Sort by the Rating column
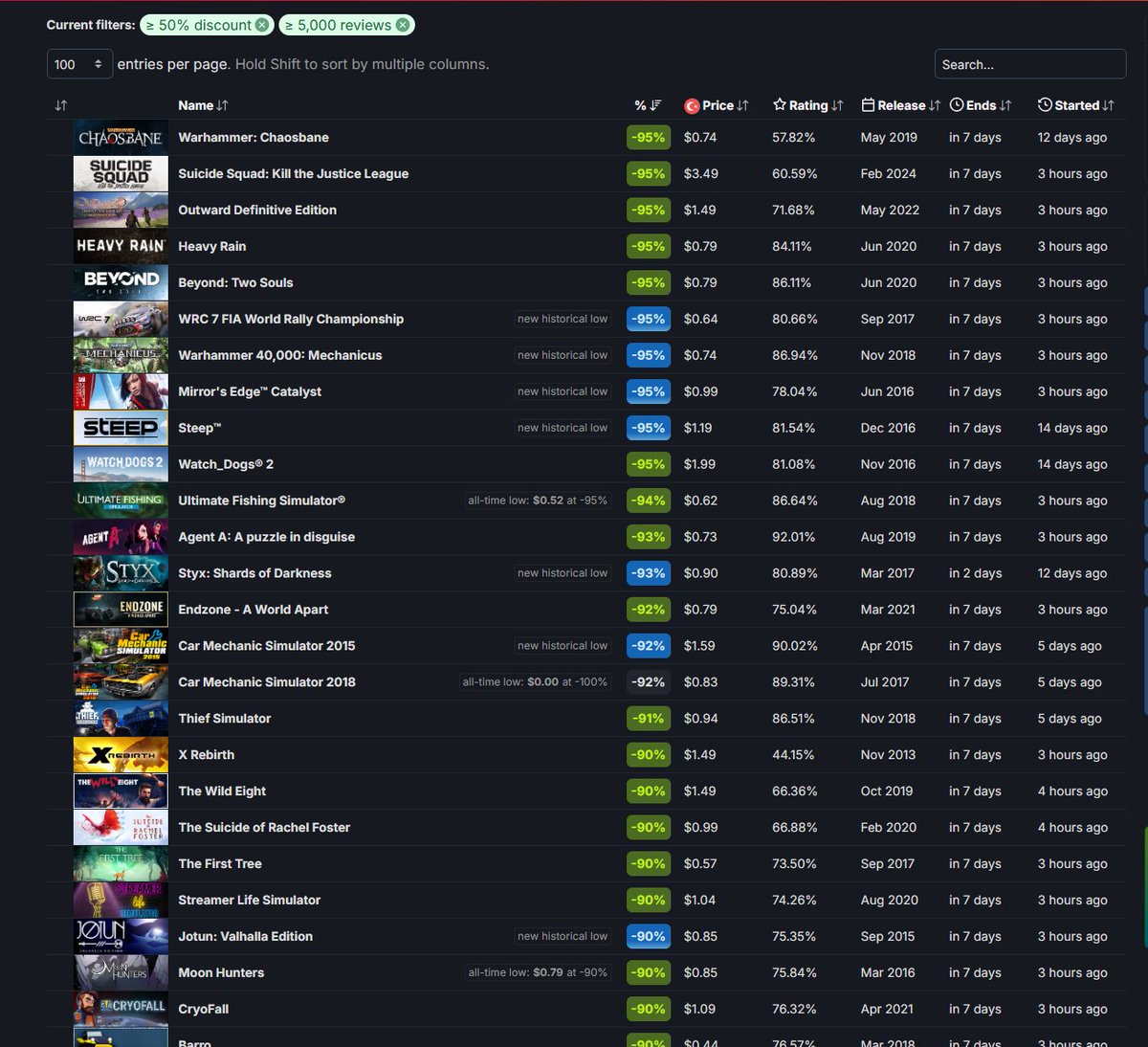 click(x=807, y=105)
